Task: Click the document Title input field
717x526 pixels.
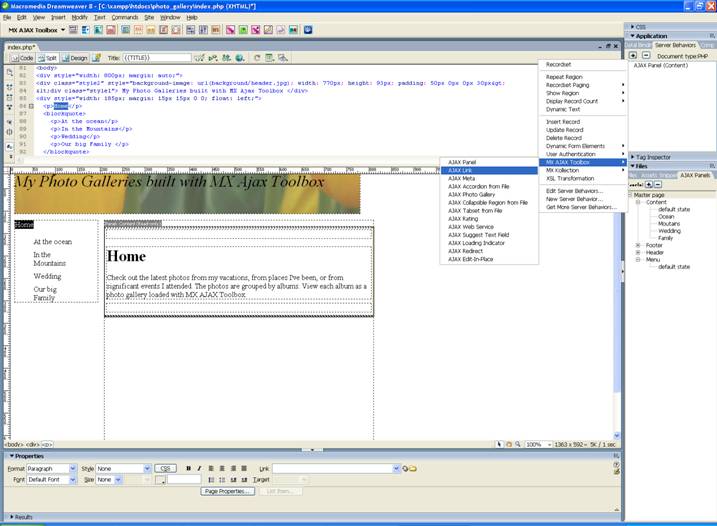Action: (x=156, y=58)
